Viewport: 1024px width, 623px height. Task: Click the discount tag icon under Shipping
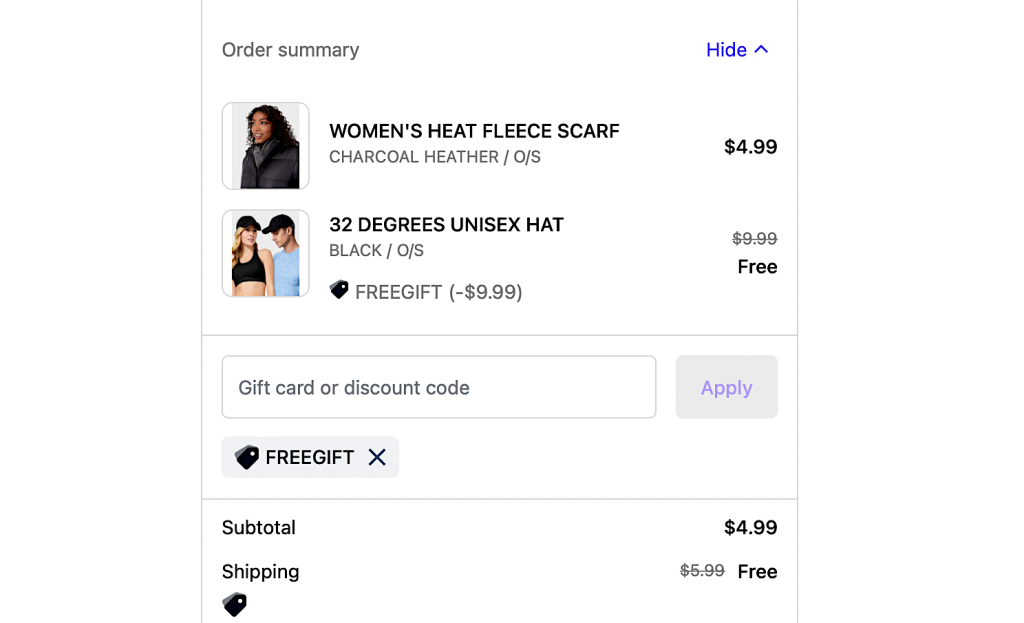point(235,605)
